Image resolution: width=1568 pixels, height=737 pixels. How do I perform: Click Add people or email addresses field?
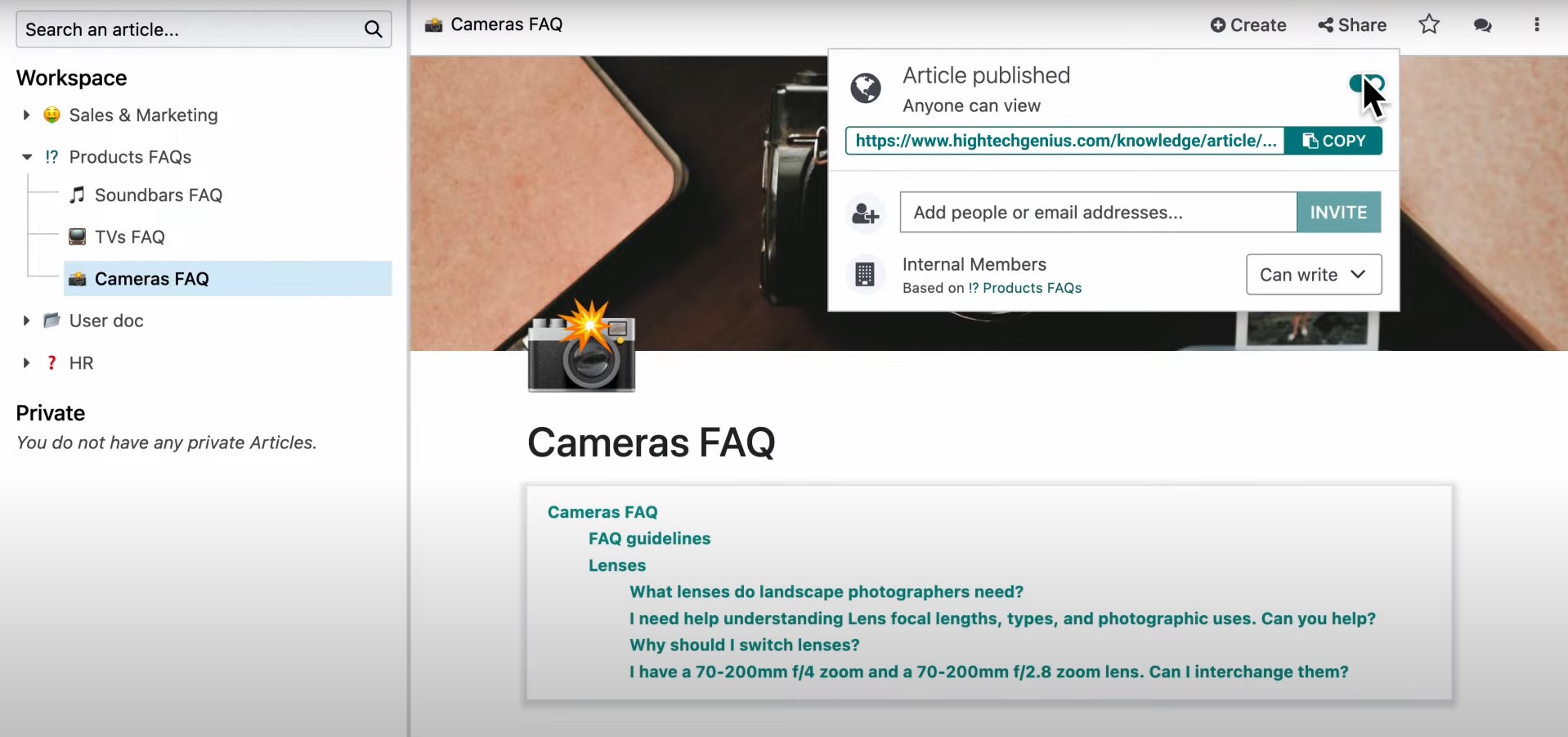coord(1098,213)
